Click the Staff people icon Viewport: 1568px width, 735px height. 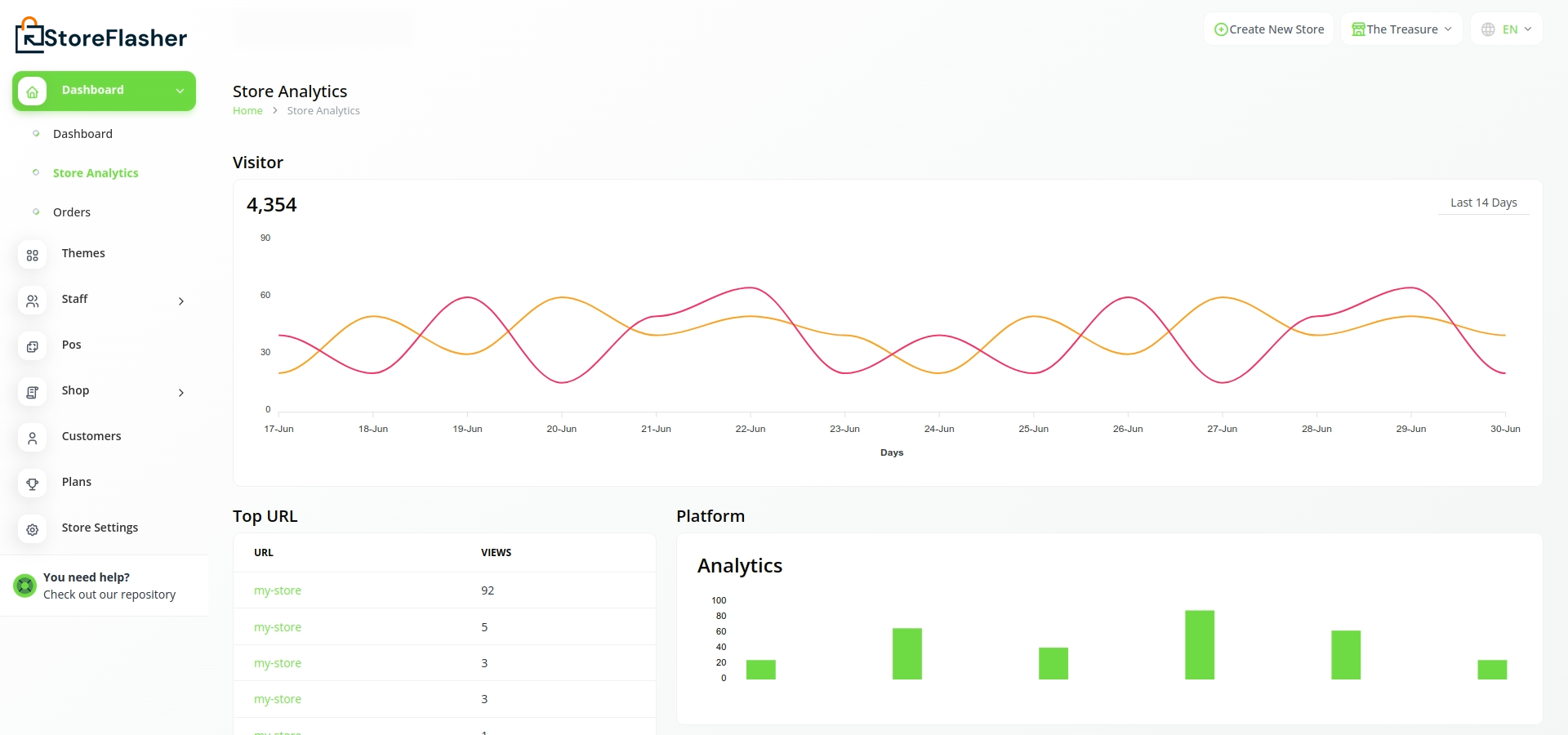[x=33, y=301]
